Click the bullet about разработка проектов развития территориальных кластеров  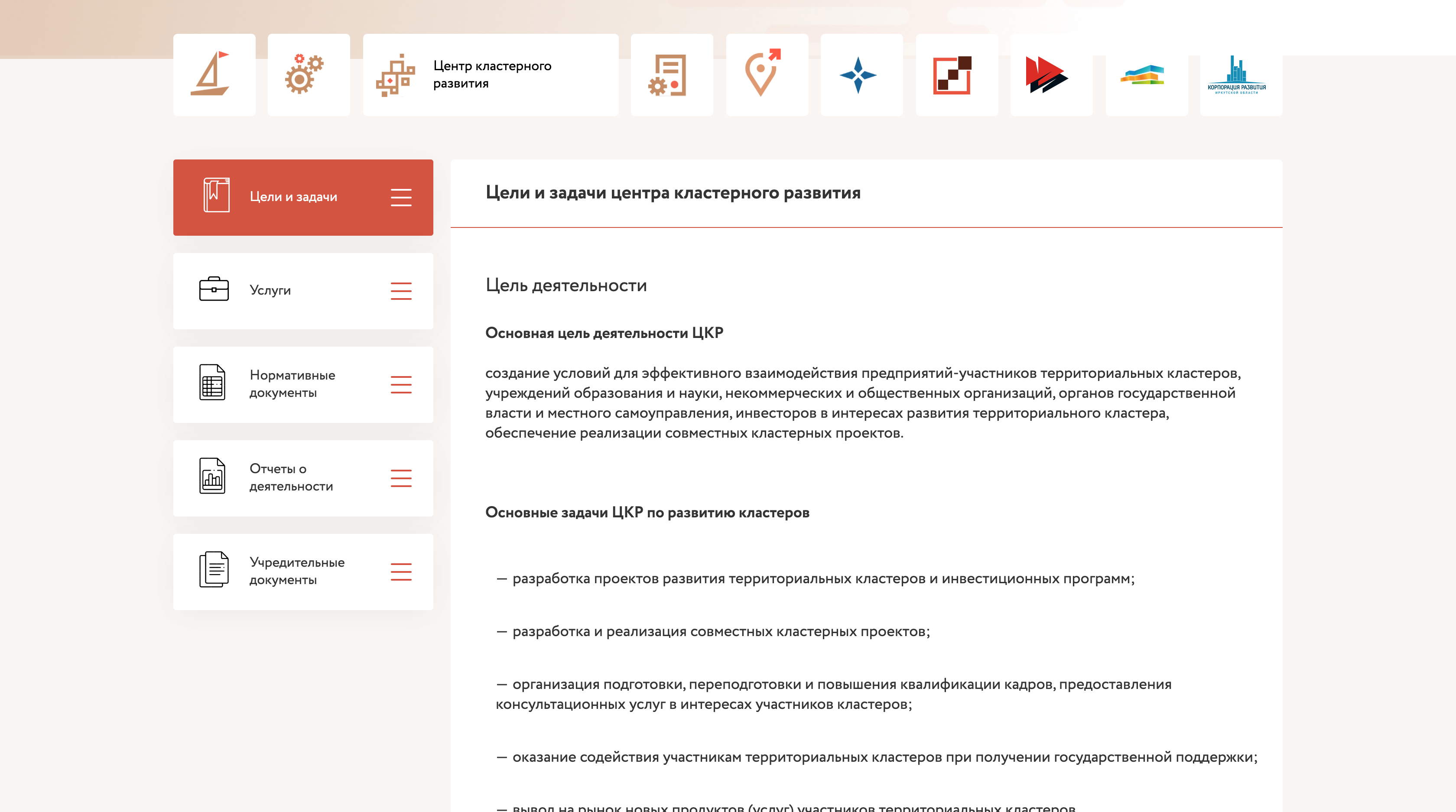815,578
